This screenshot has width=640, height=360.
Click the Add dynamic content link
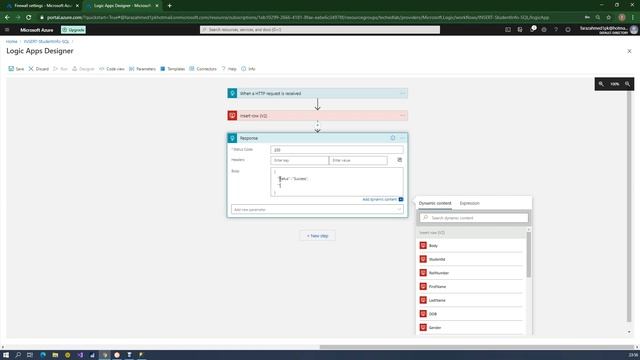tap(380, 199)
